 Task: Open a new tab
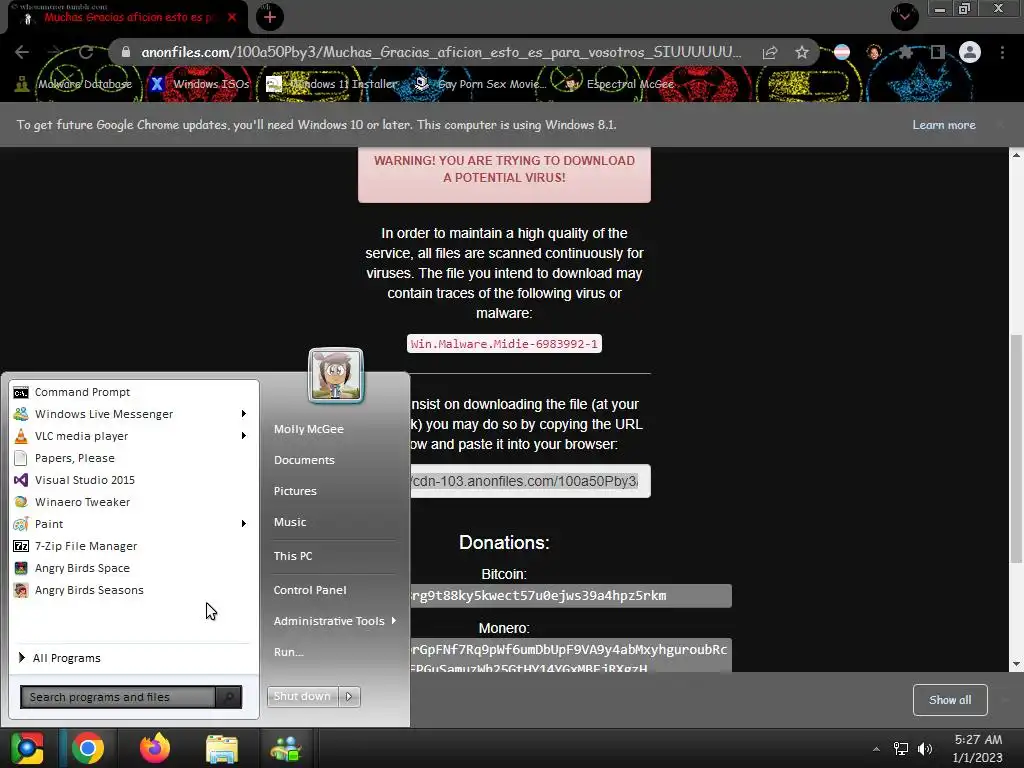[x=270, y=17]
